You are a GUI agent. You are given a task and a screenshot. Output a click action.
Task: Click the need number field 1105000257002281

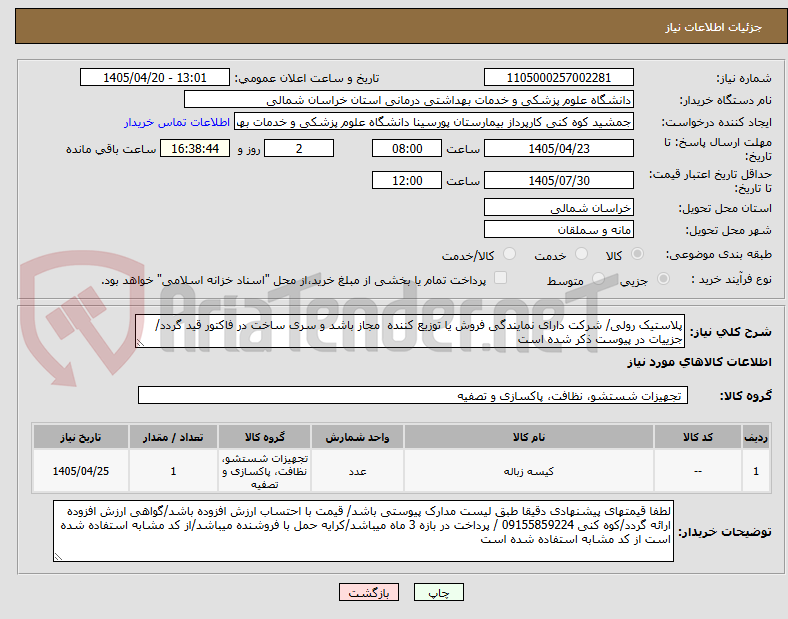click(559, 77)
